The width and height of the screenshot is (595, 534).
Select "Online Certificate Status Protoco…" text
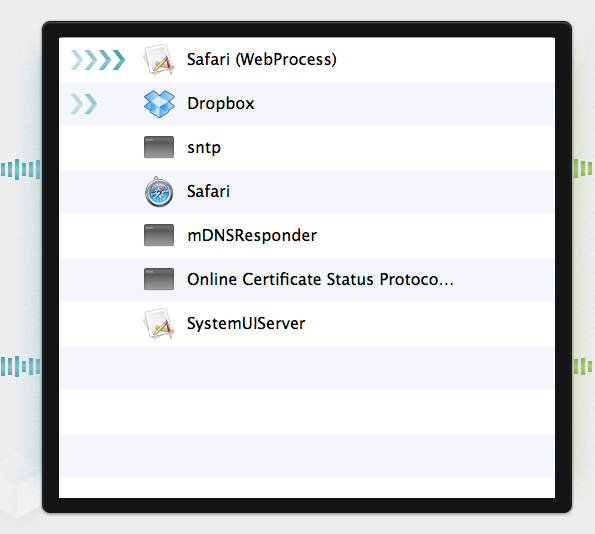[320, 279]
